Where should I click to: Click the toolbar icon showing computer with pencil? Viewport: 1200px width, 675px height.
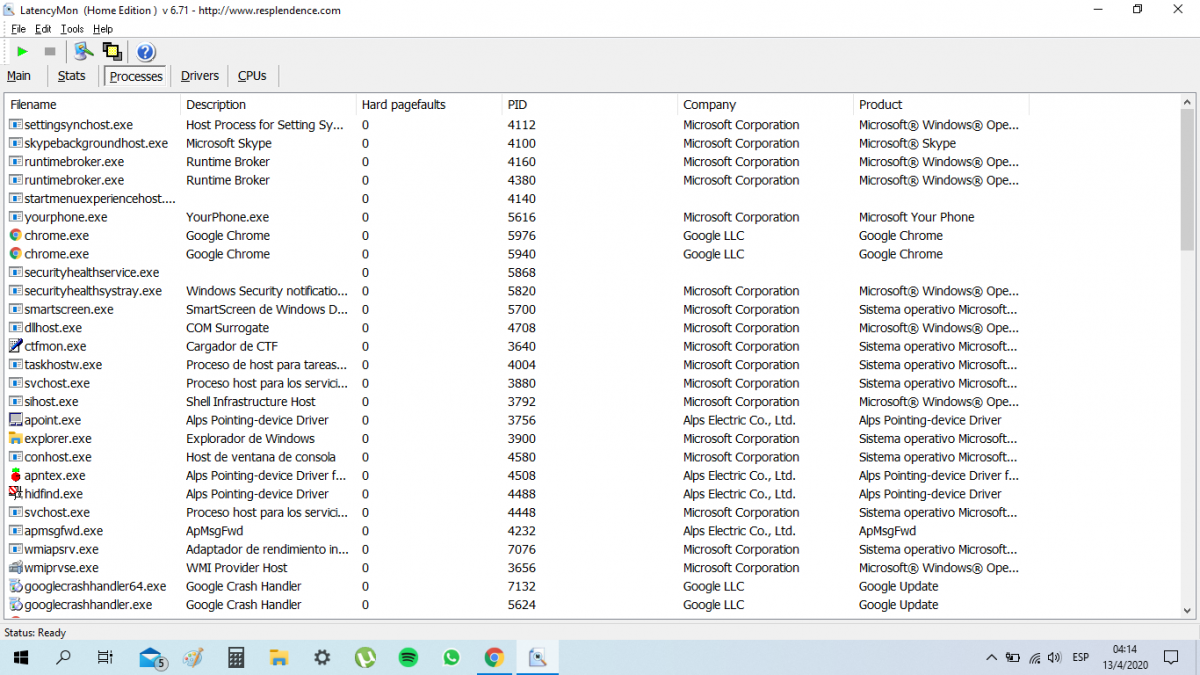click(84, 52)
